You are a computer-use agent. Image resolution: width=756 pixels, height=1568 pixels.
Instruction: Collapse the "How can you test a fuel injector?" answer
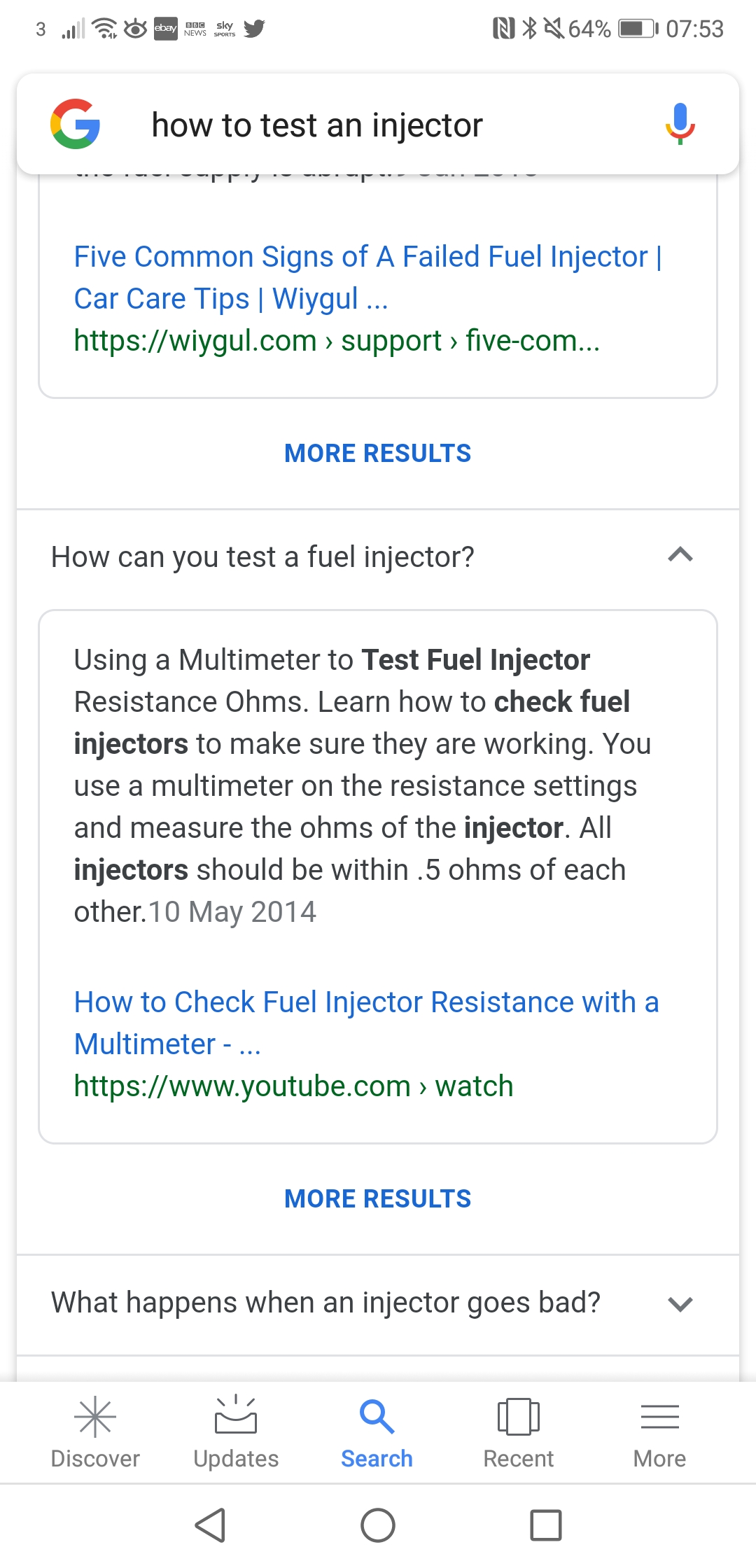(x=680, y=556)
